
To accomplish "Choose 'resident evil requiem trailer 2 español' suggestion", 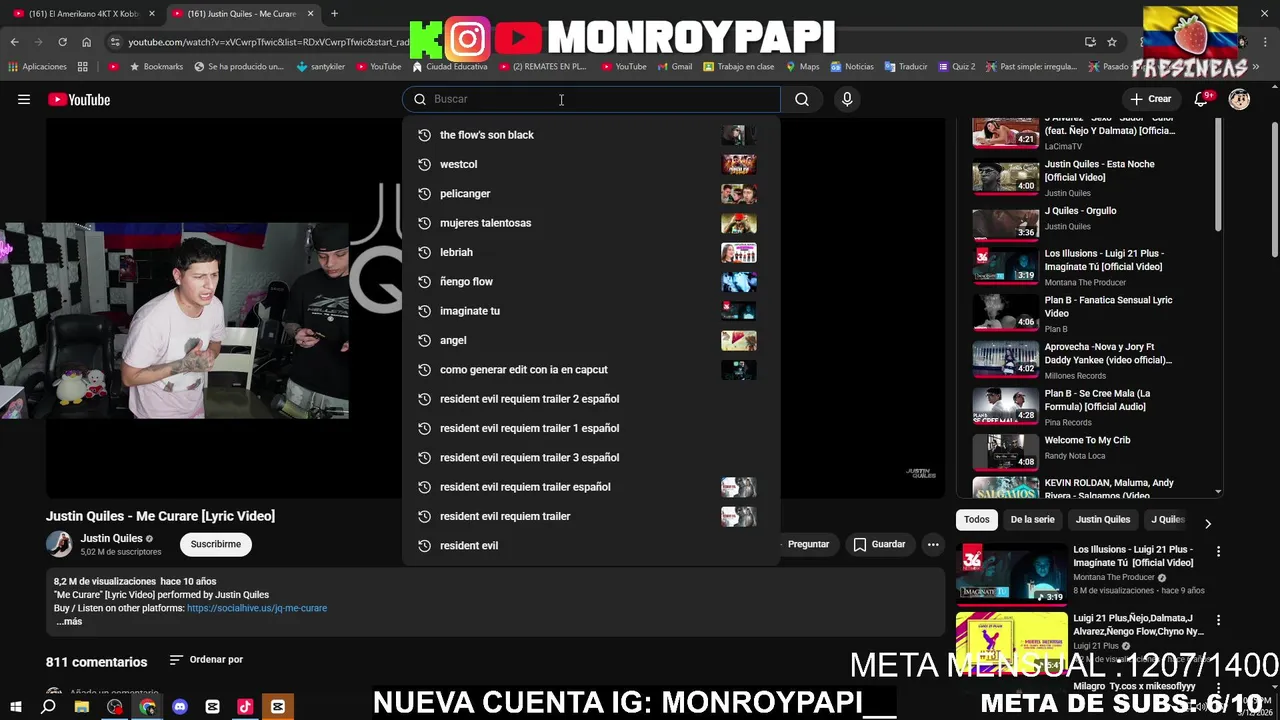I will click(590, 399).
